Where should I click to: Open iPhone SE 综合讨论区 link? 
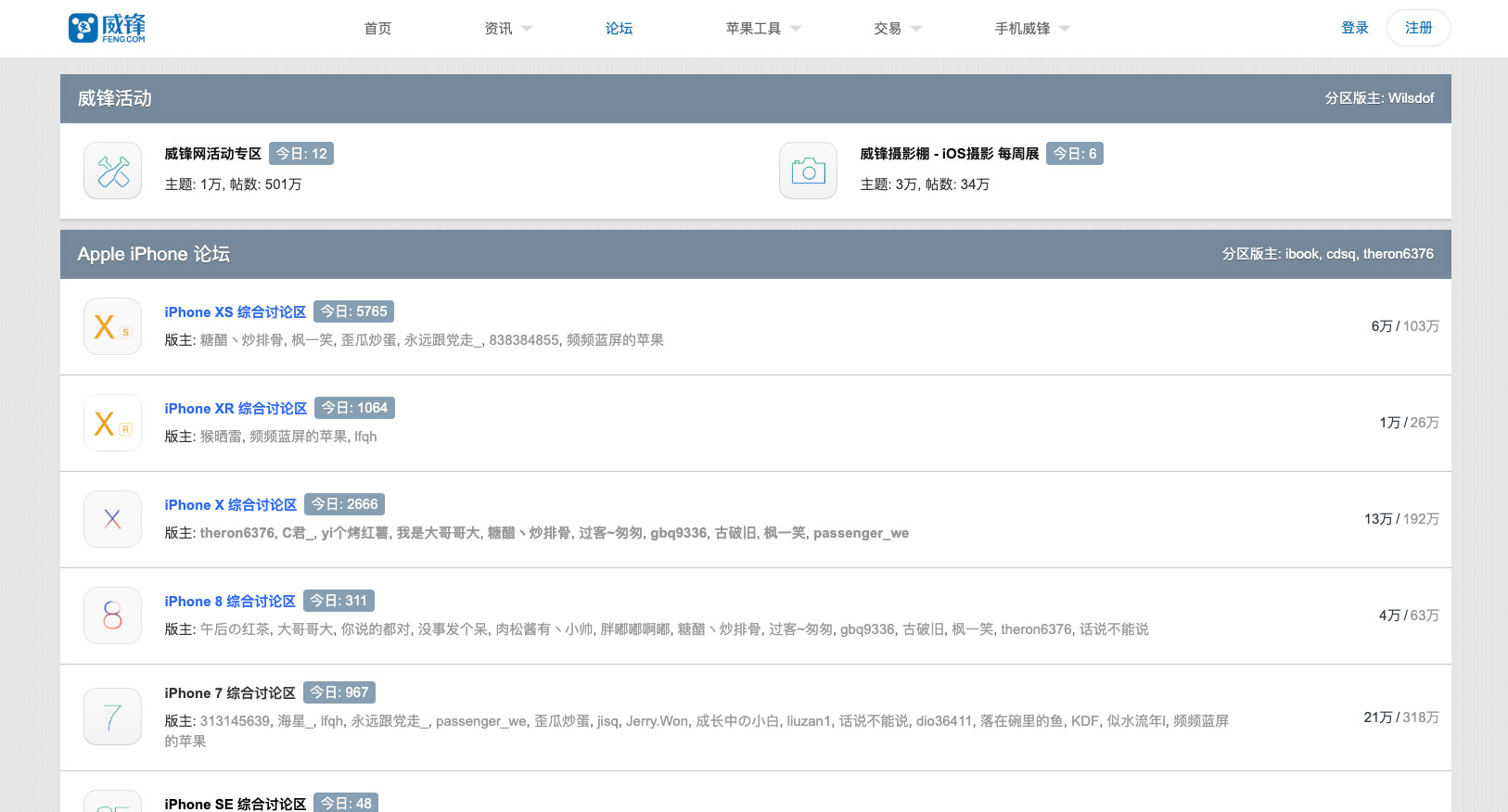click(236, 804)
